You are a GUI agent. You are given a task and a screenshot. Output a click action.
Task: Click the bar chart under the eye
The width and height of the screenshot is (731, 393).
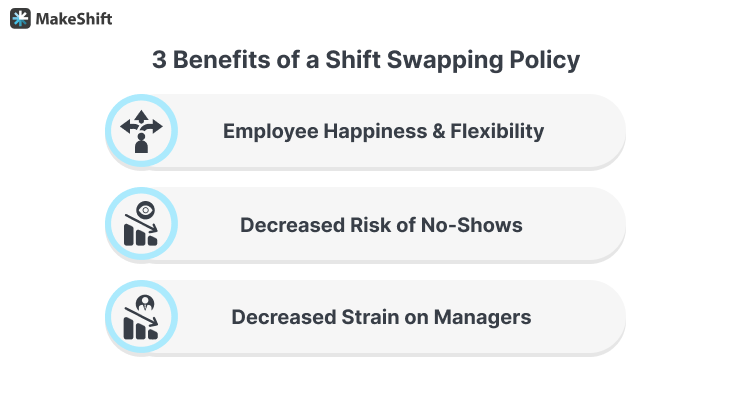[140, 234]
